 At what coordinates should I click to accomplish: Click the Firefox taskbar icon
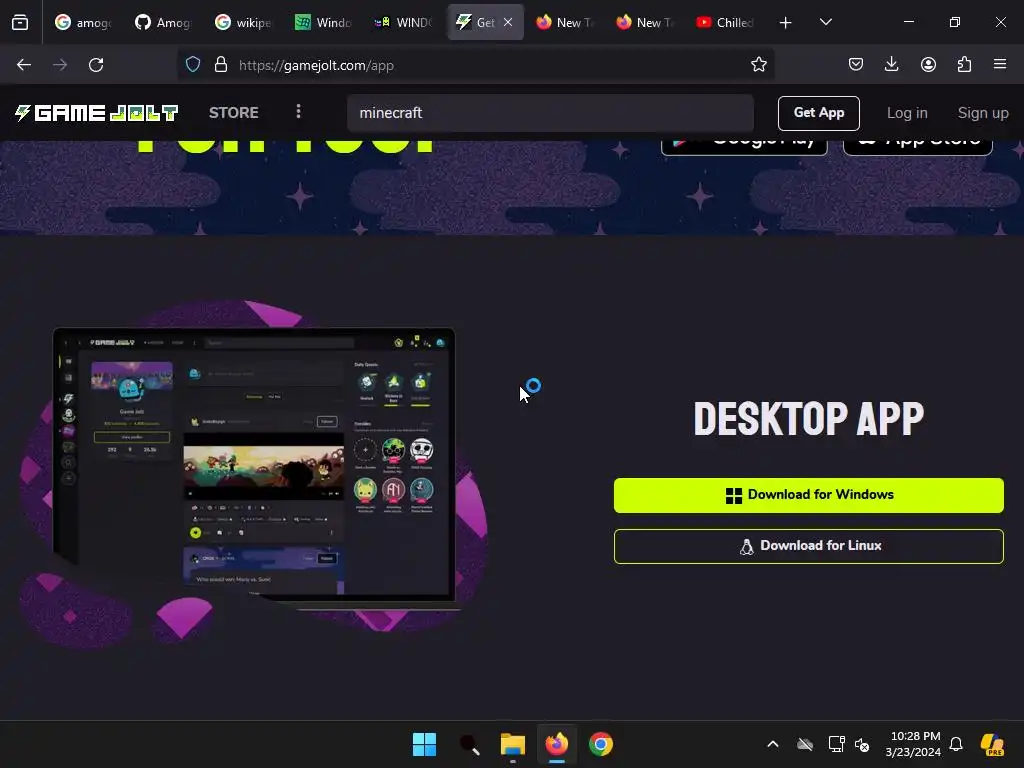coord(556,744)
